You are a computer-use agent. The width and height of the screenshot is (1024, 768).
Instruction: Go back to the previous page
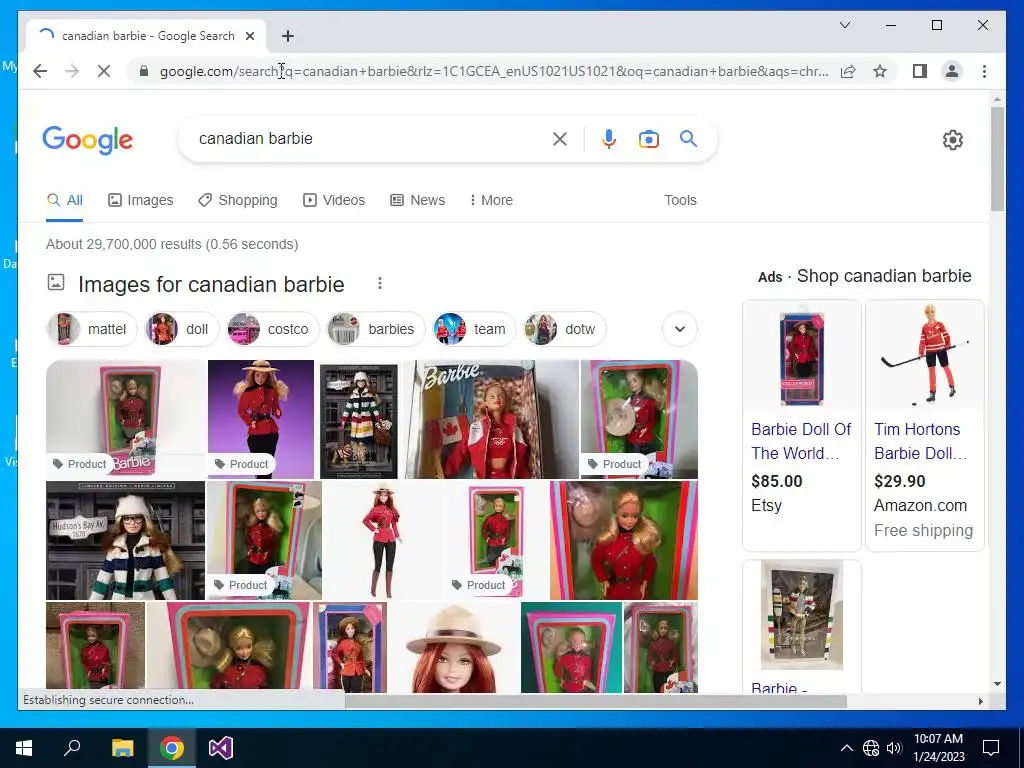pyautogui.click(x=40, y=71)
